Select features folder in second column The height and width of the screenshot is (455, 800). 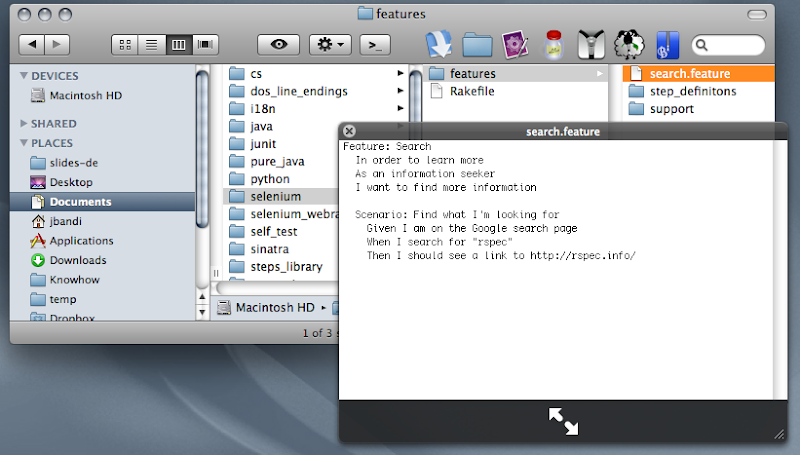(516, 73)
